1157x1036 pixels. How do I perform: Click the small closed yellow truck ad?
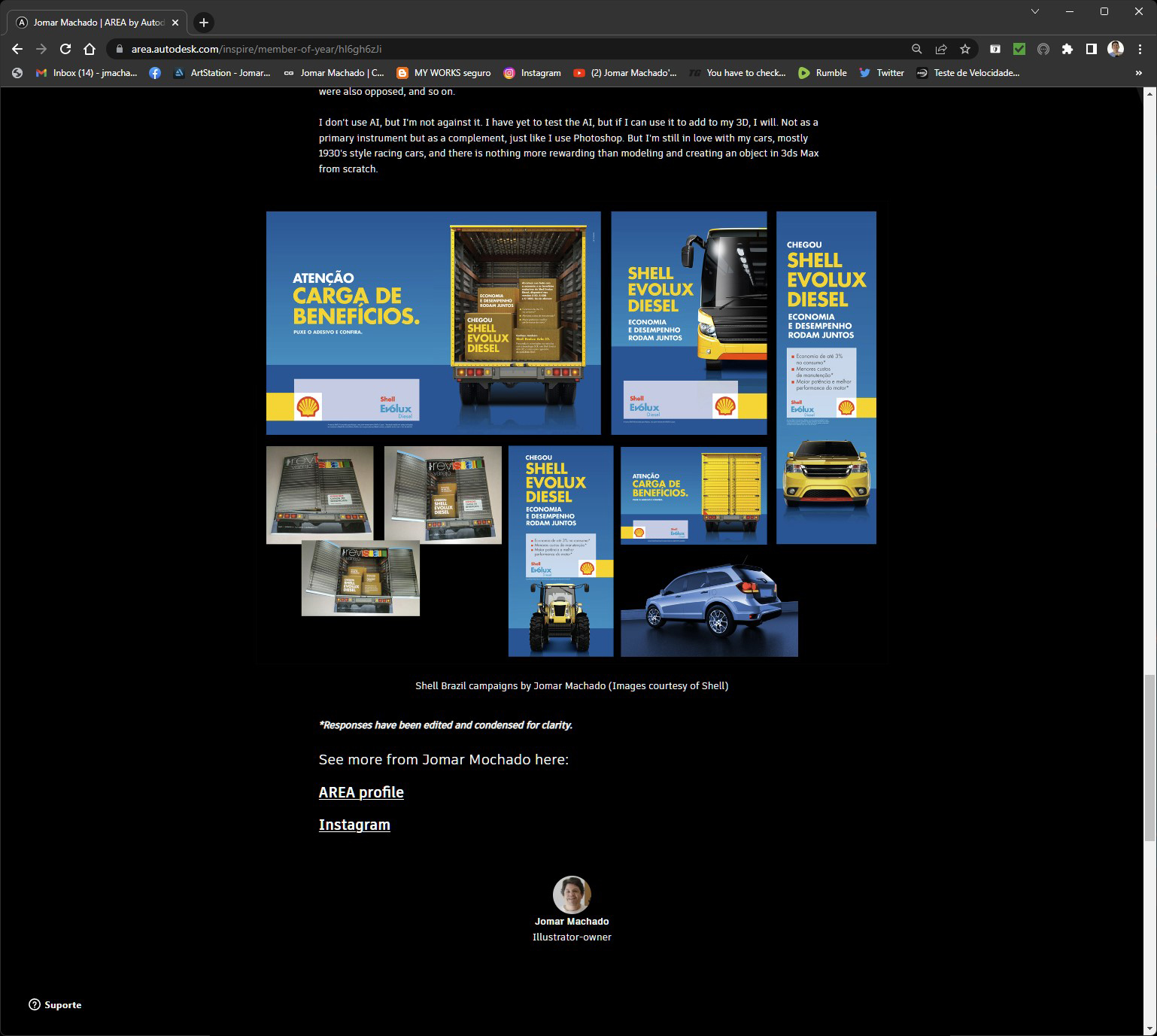tap(694, 495)
